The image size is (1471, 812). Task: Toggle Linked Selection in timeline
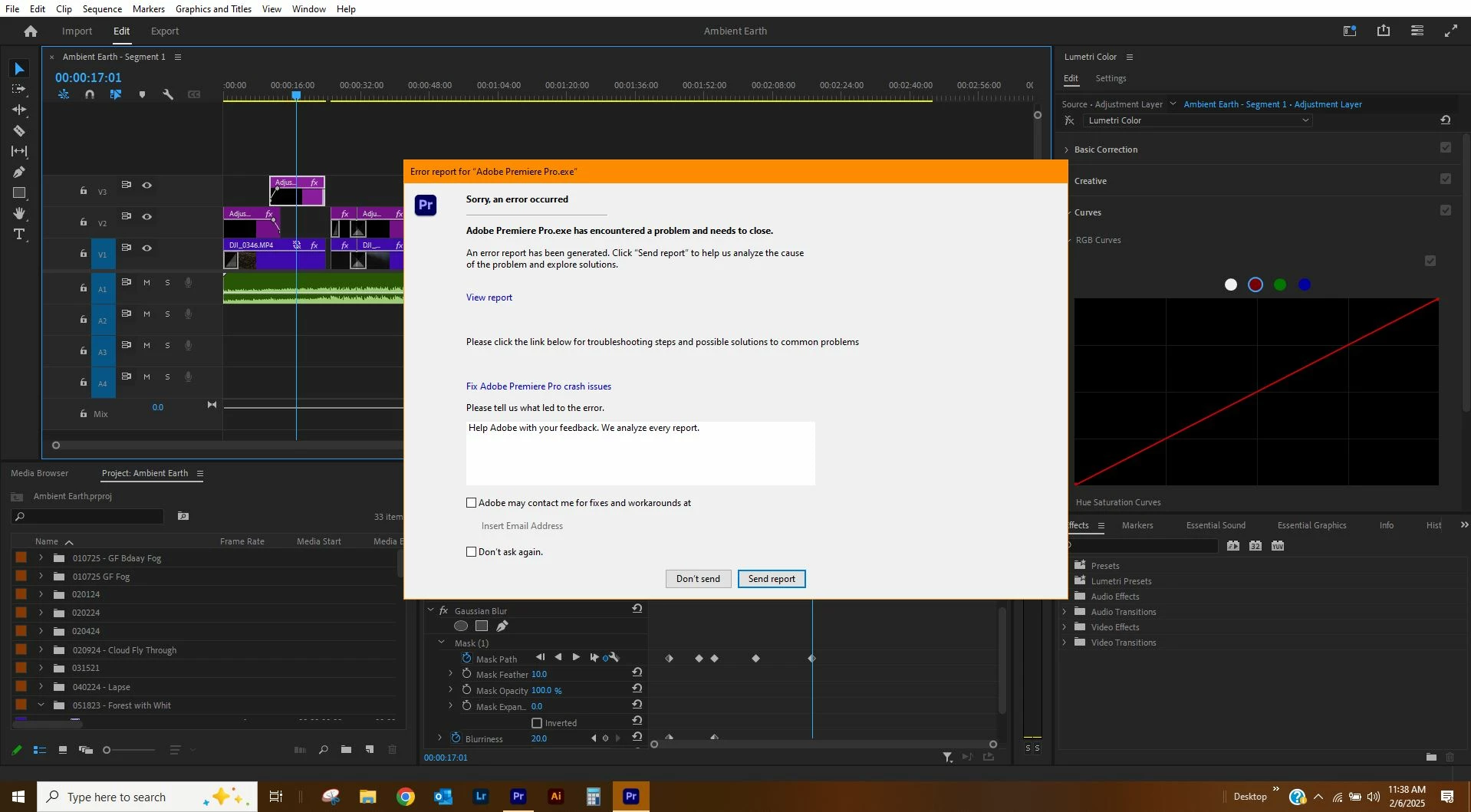pos(116,94)
